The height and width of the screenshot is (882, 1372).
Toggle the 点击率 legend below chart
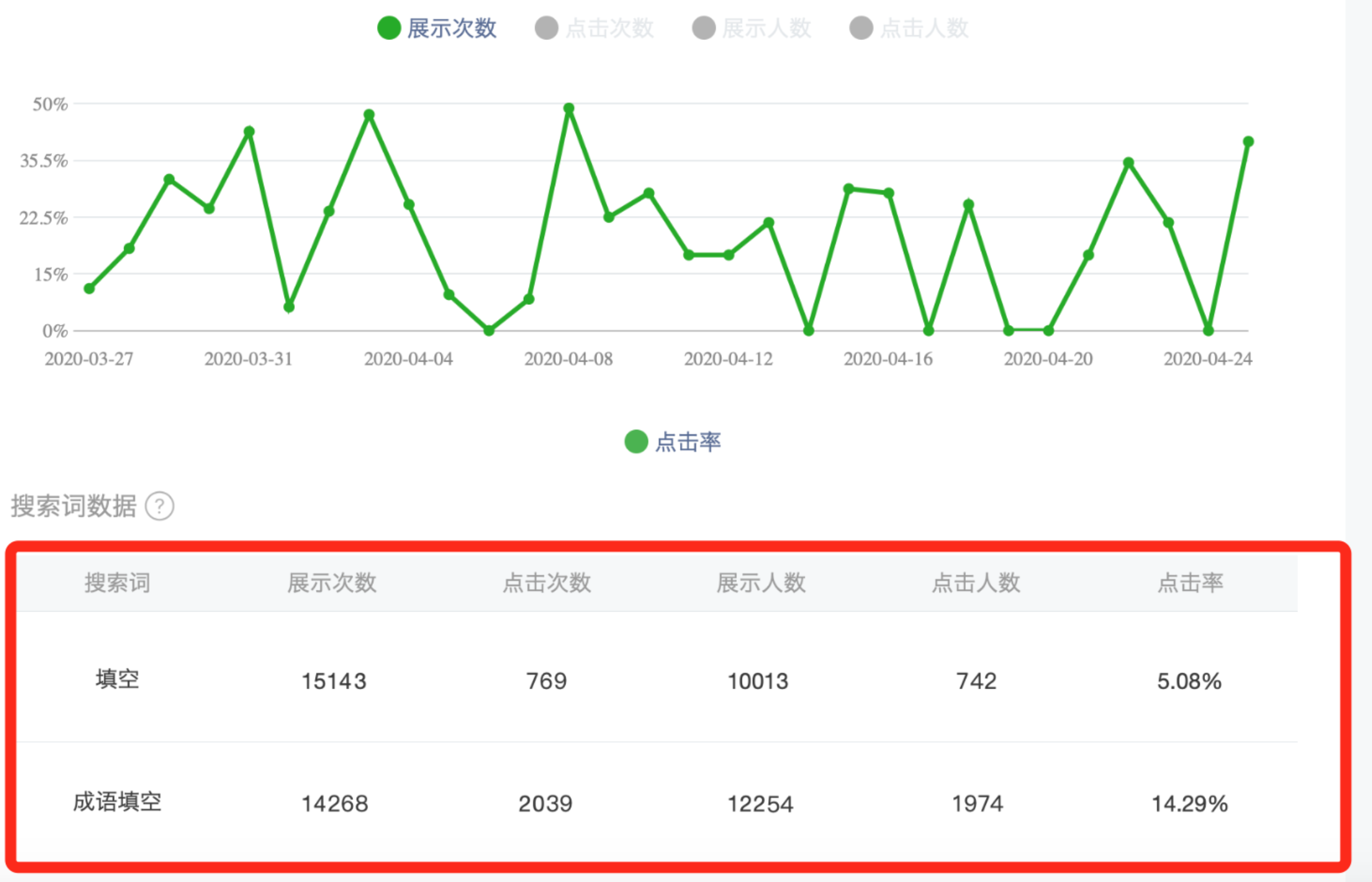tap(687, 442)
